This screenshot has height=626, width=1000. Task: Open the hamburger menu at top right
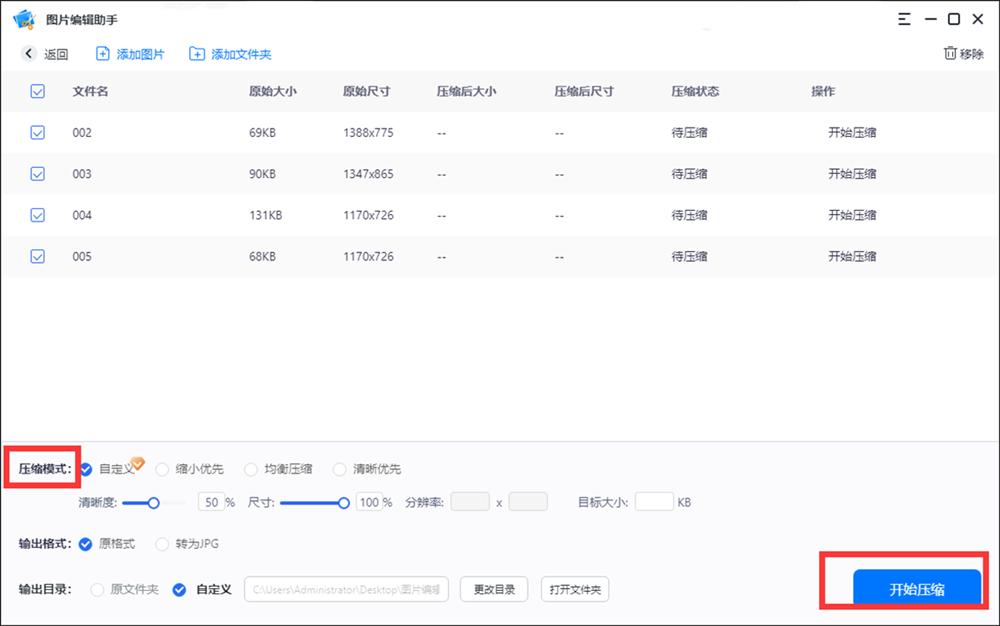[903, 18]
